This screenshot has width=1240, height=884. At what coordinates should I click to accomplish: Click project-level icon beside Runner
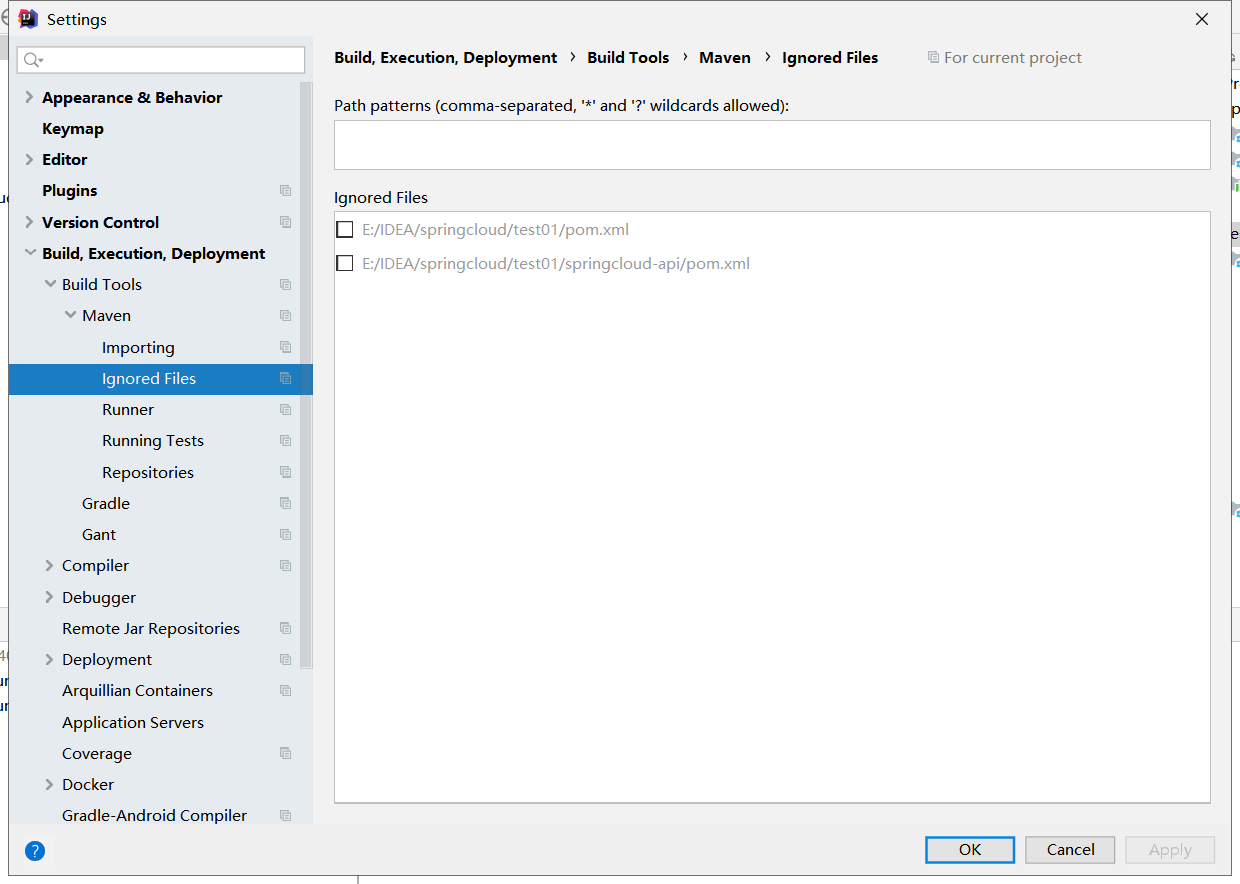286,410
